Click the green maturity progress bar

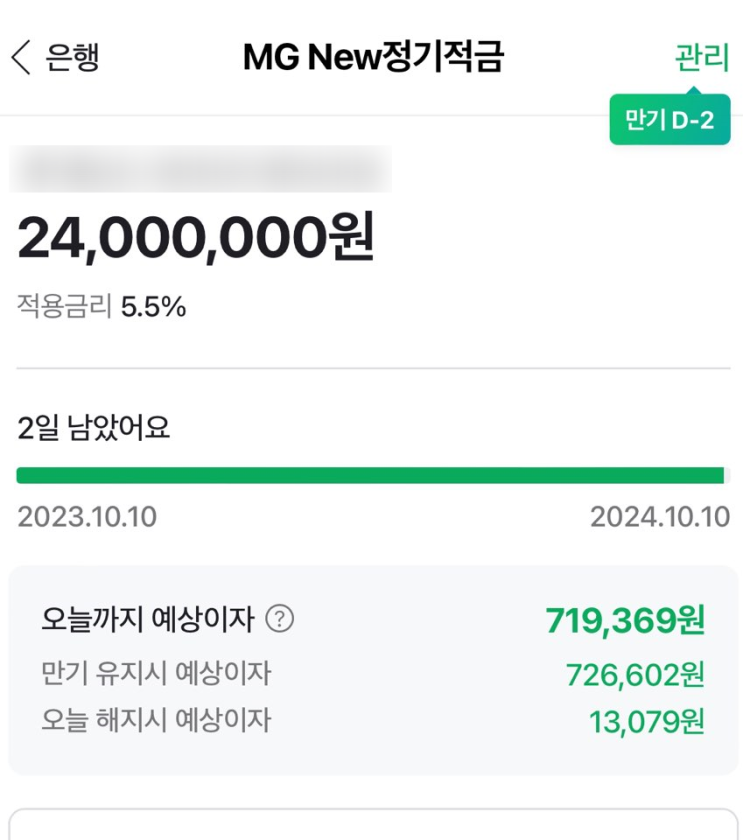(370, 475)
